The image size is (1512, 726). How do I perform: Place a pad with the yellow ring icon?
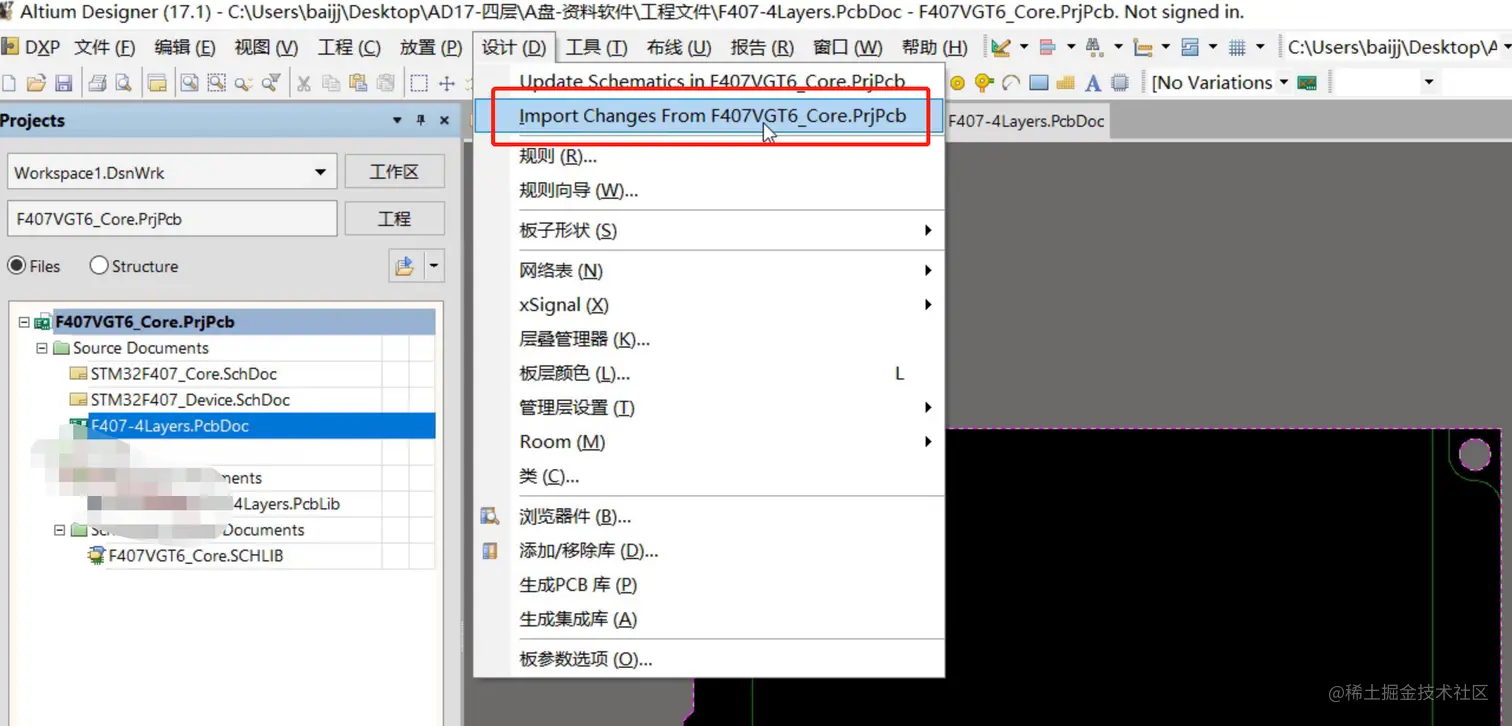[957, 83]
